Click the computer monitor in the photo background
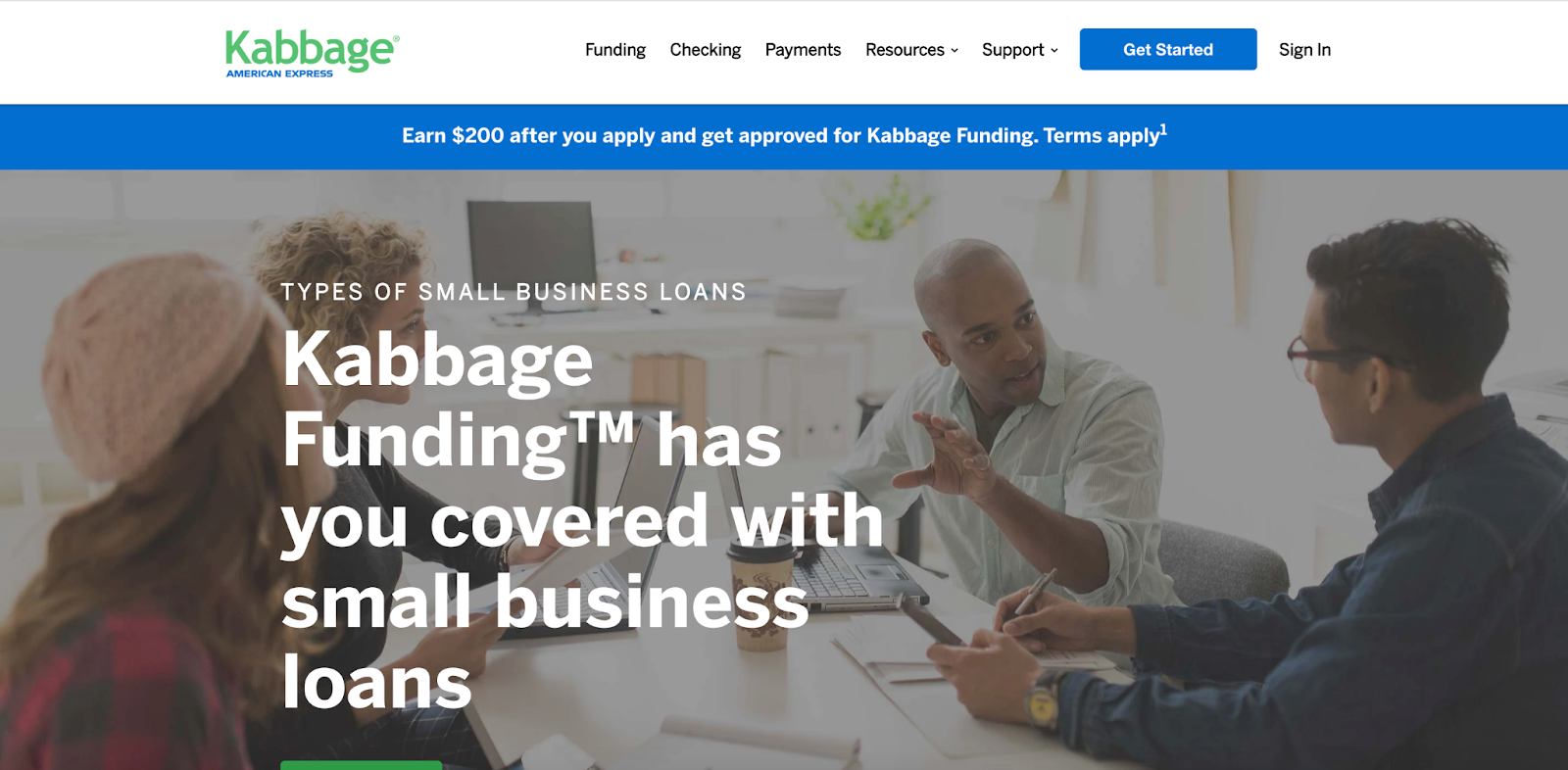 [x=532, y=253]
